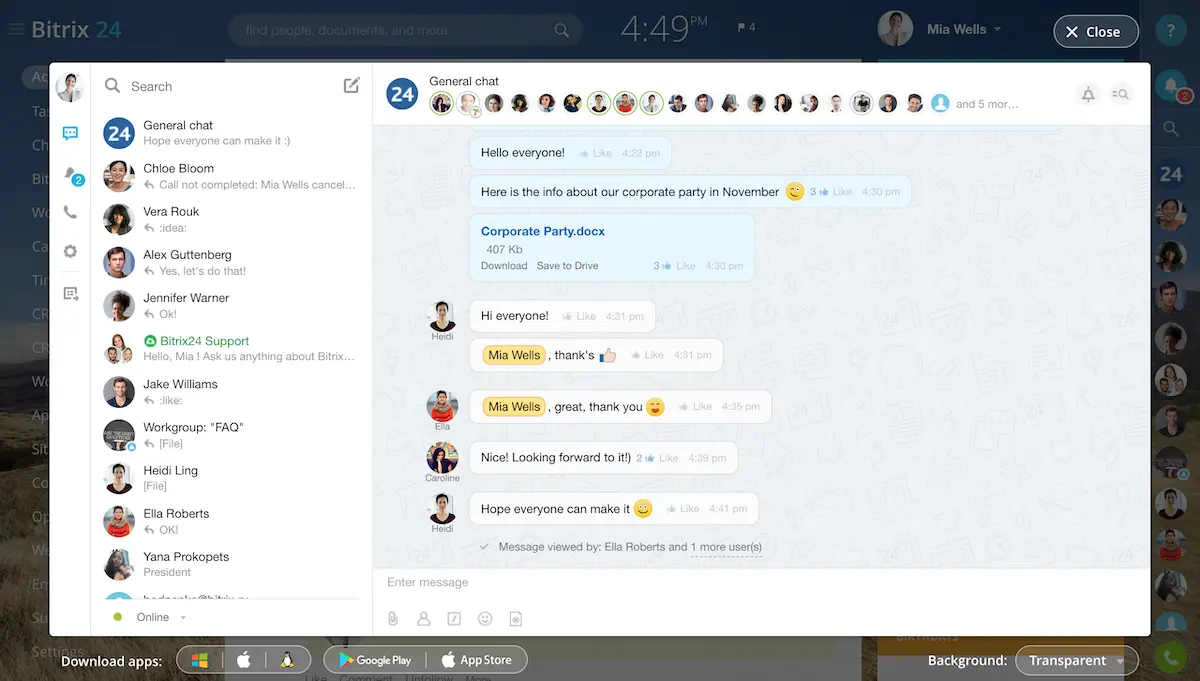Open the telephony phone icon in sidebar
The image size is (1200, 681).
click(70, 212)
